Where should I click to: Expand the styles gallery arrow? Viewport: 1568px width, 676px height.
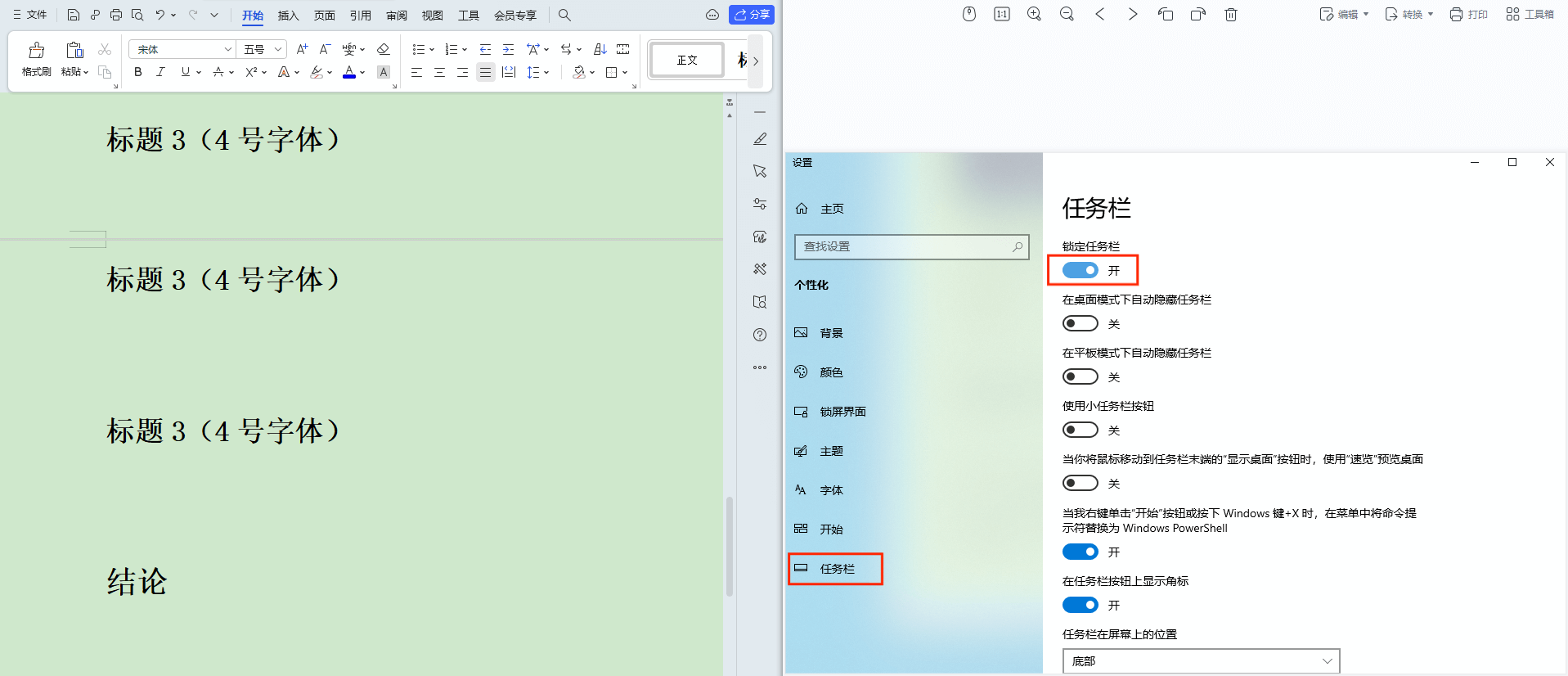[755, 61]
